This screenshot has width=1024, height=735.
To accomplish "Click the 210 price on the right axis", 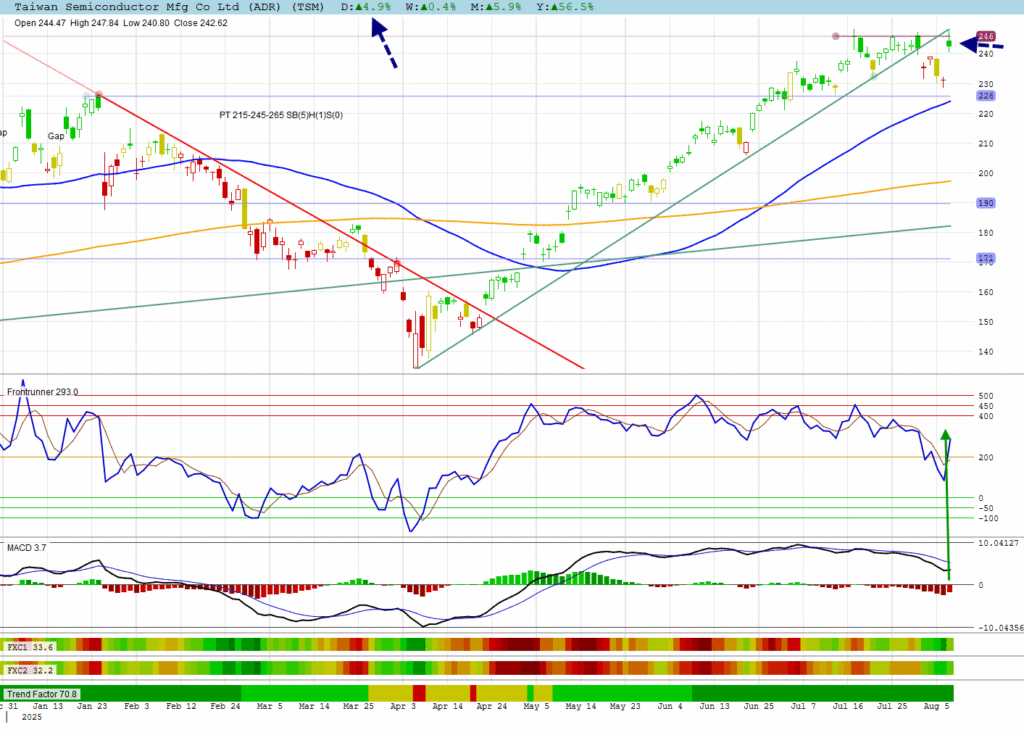I will (x=985, y=144).
